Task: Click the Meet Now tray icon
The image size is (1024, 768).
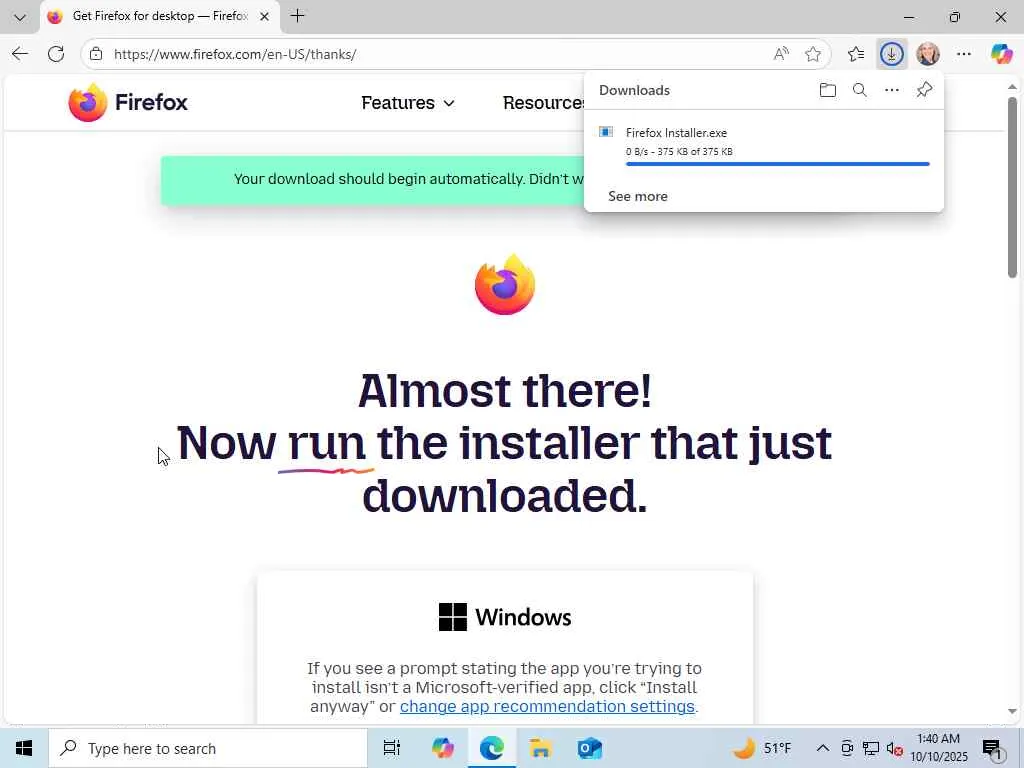Action: coord(847,748)
